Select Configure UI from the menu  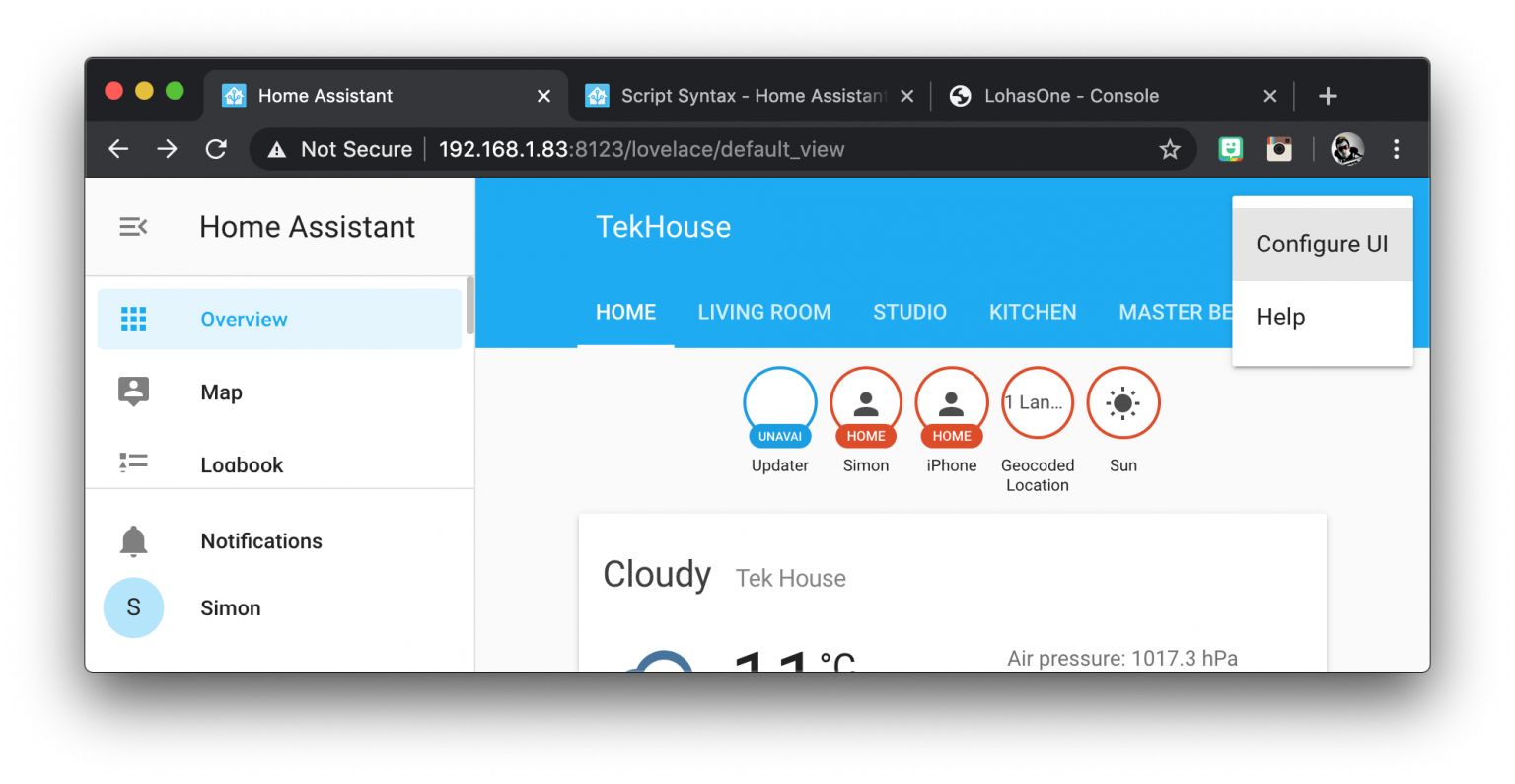(1322, 245)
